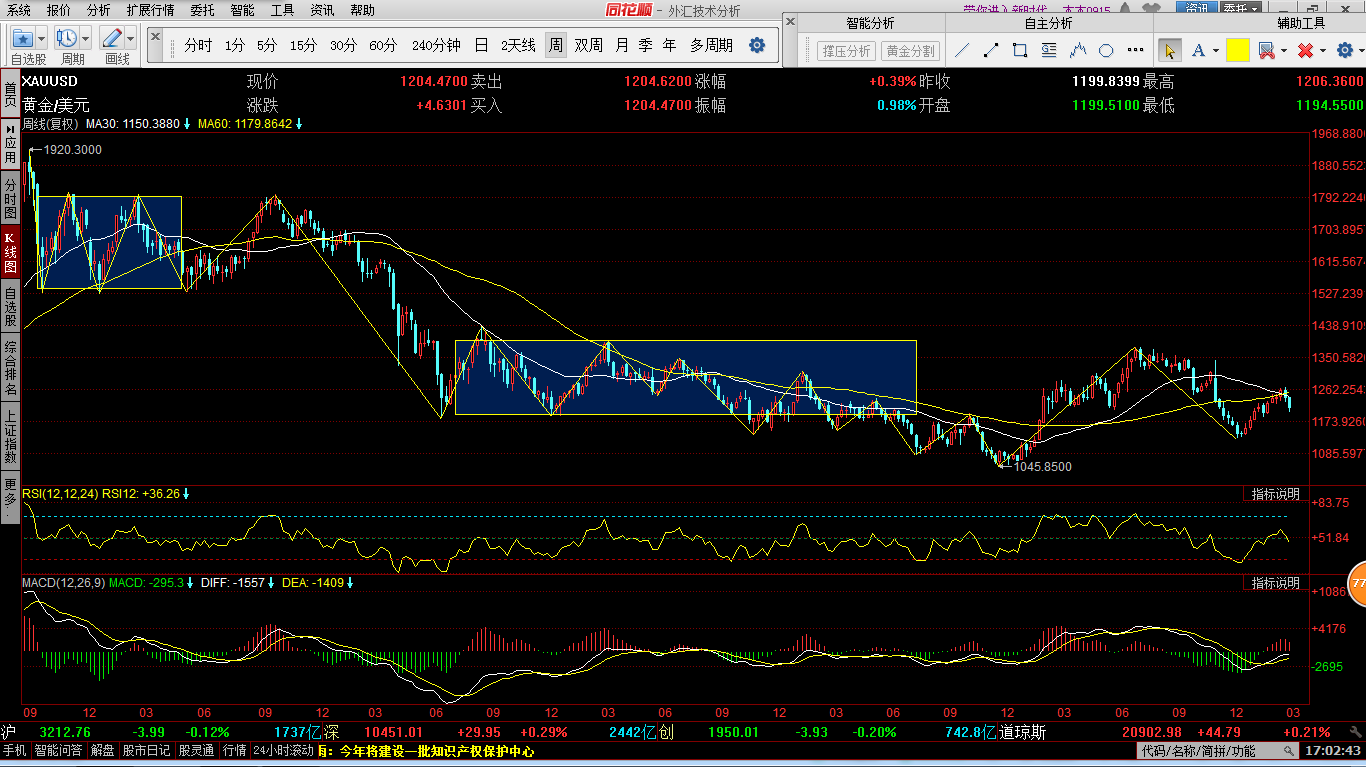
Task: Select the text A tool
Action: coord(1199,50)
